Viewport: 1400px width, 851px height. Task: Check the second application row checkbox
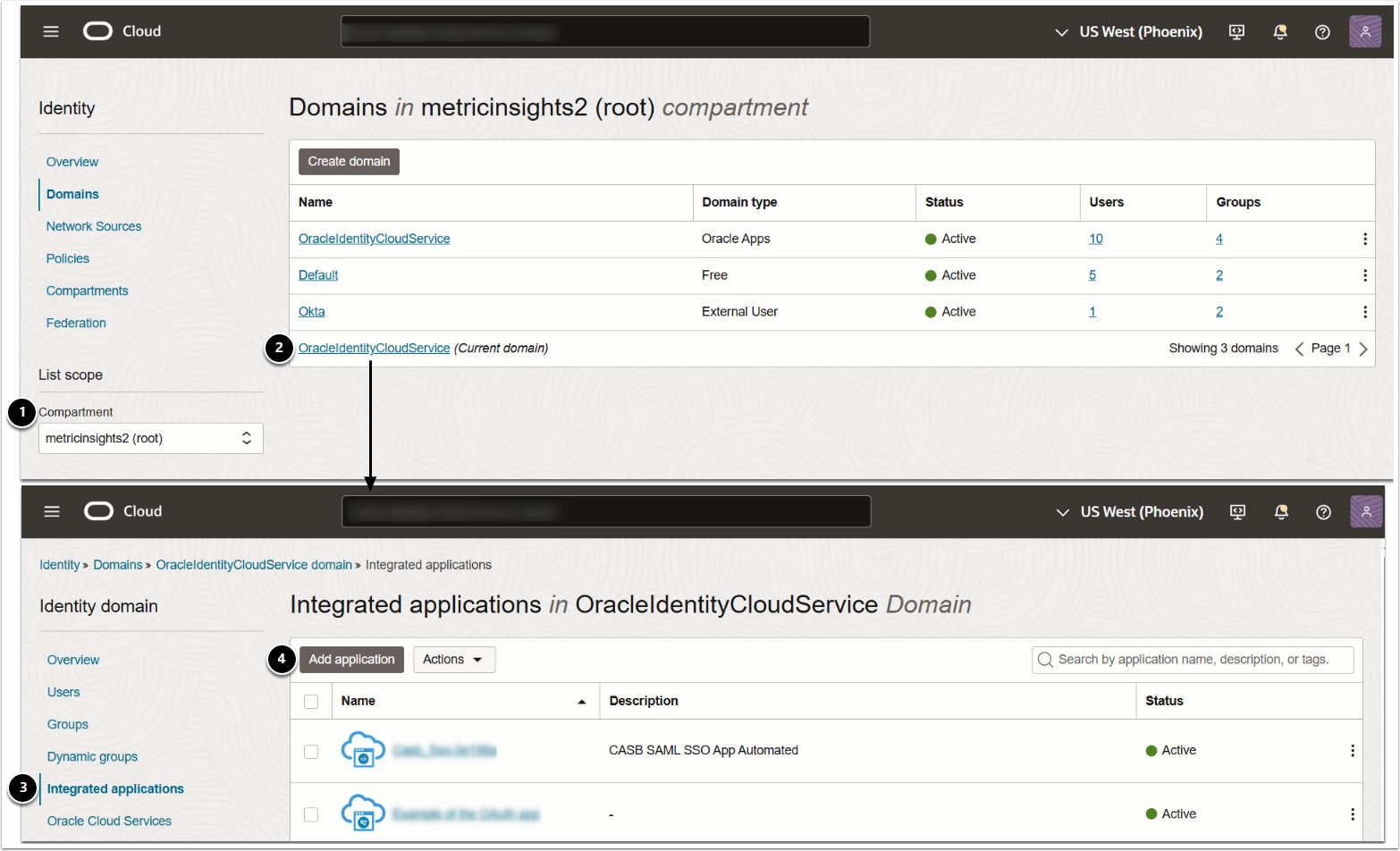pyautogui.click(x=311, y=814)
